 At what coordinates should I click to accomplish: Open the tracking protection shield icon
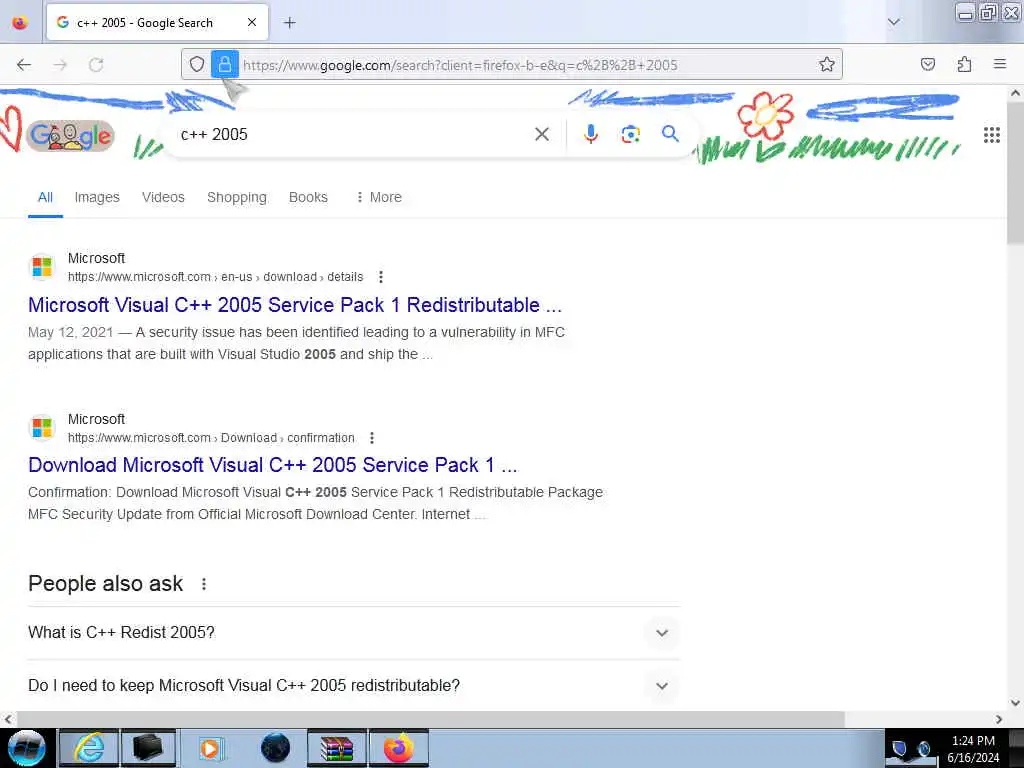pyautogui.click(x=197, y=64)
